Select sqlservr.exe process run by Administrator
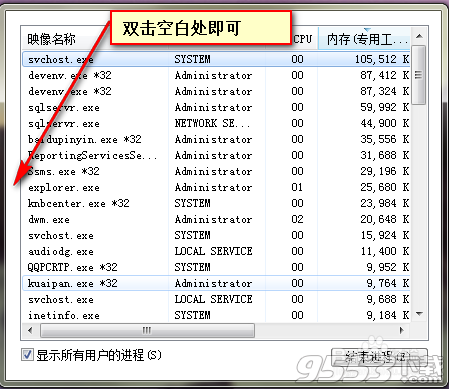Viewport: 449px width, 389px height. click(x=216, y=107)
